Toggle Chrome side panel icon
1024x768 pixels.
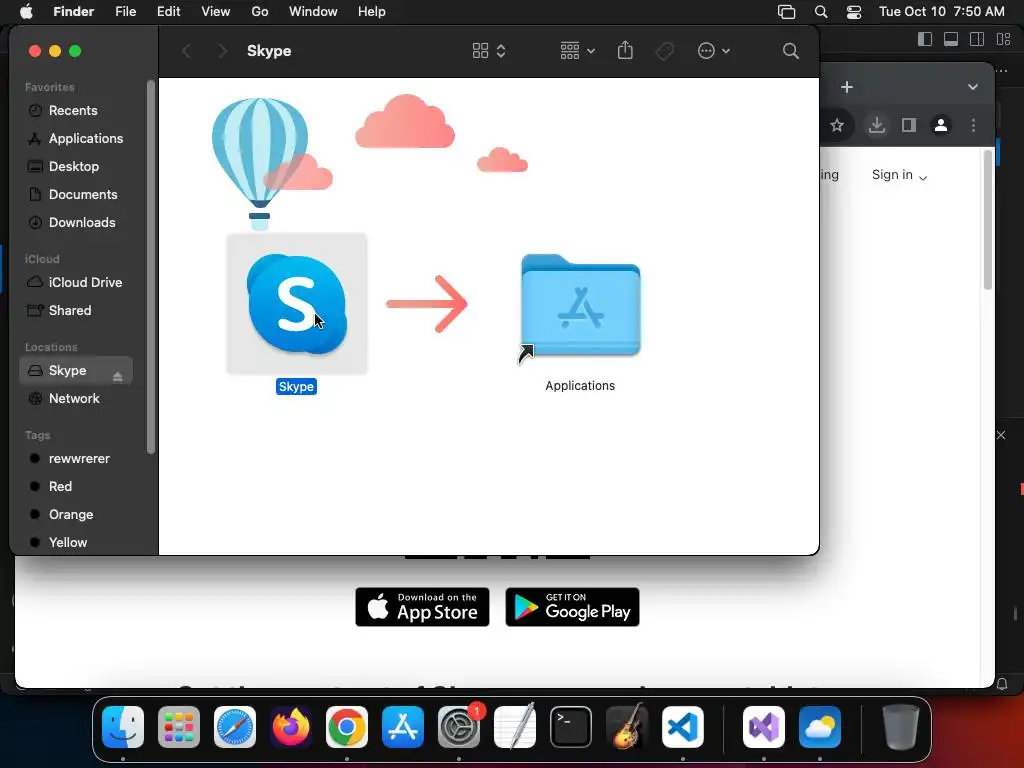[909, 125]
